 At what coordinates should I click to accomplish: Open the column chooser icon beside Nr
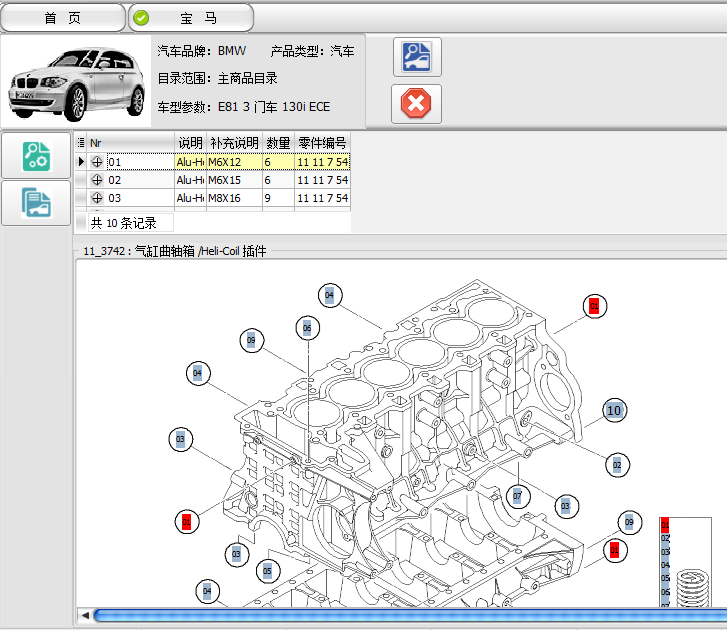coord(81,143)
